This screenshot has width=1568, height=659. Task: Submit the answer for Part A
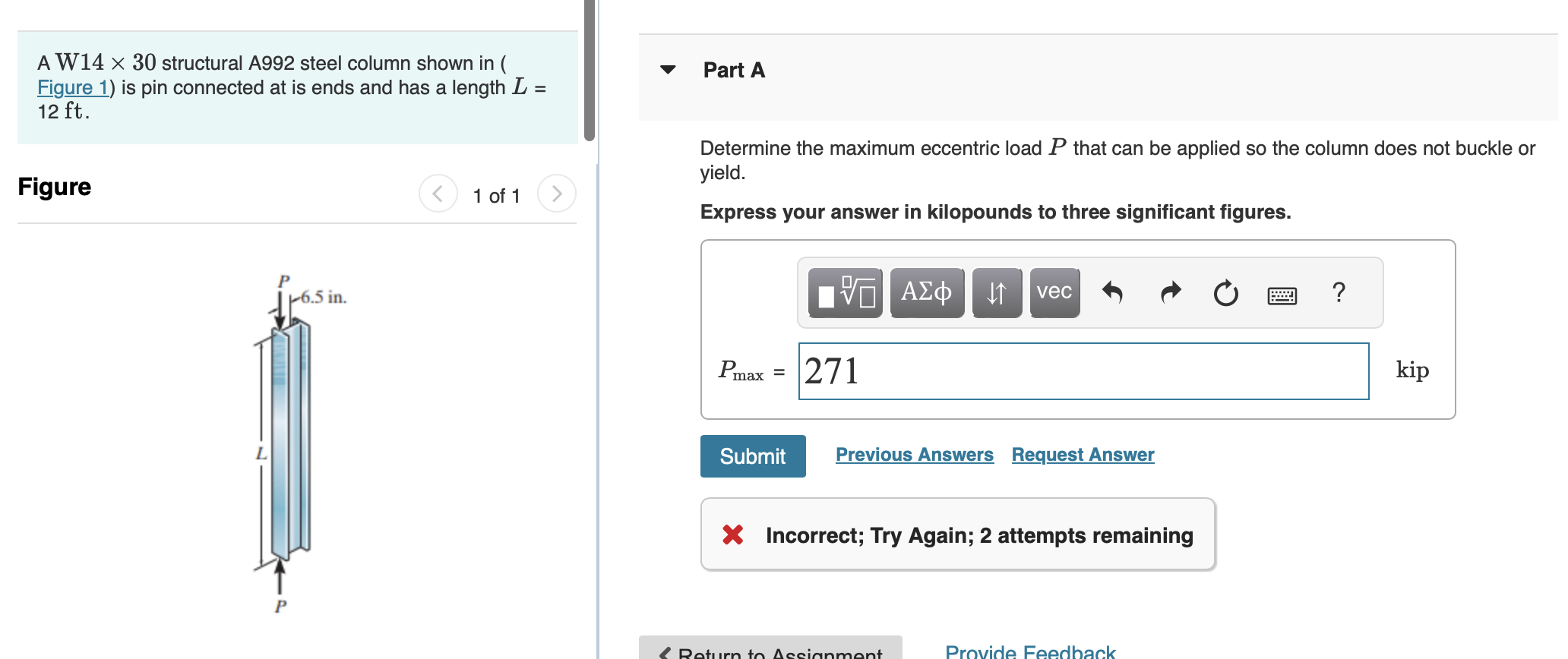(752, 456)
